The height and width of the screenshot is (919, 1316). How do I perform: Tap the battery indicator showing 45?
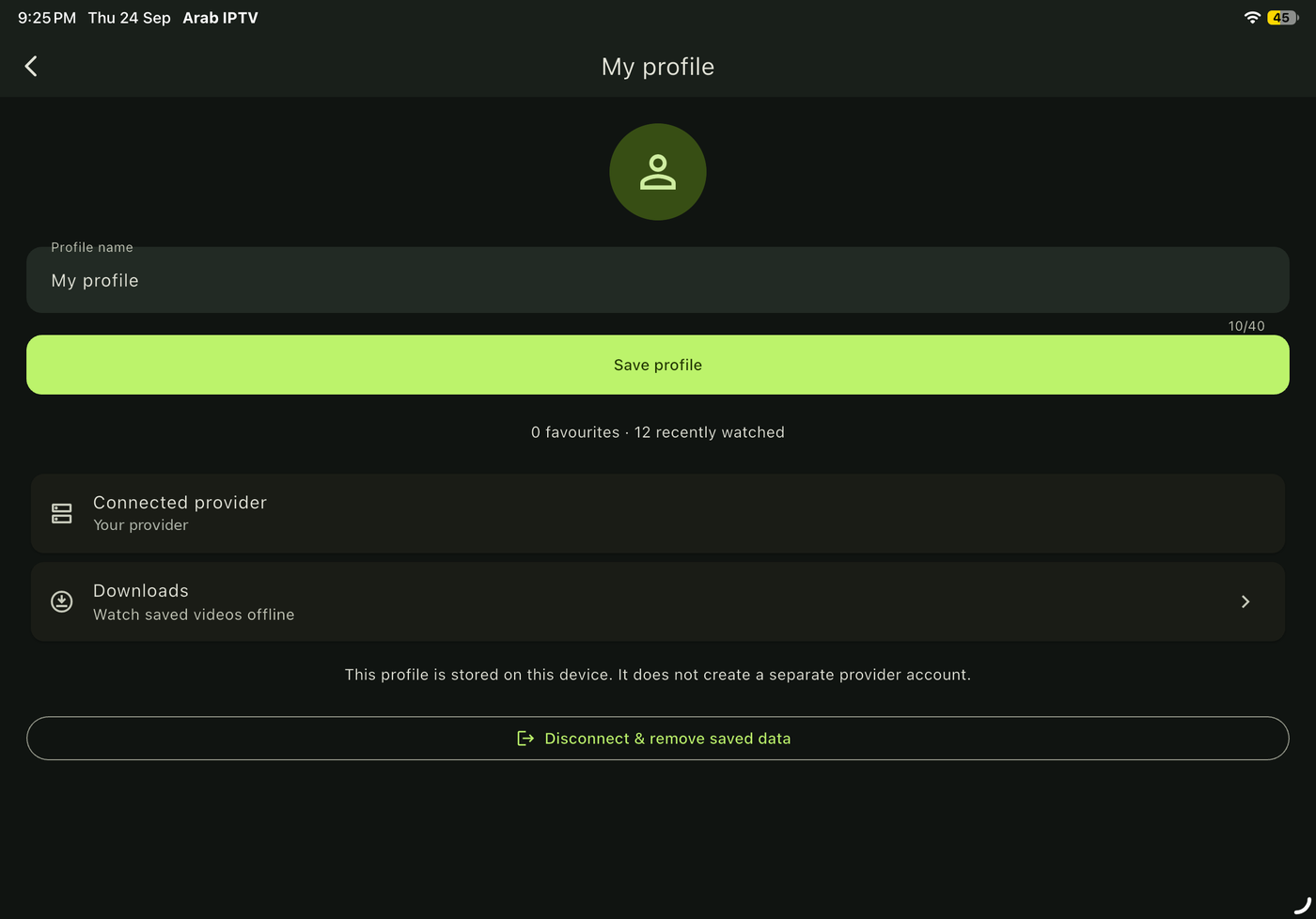point(1282,17)
